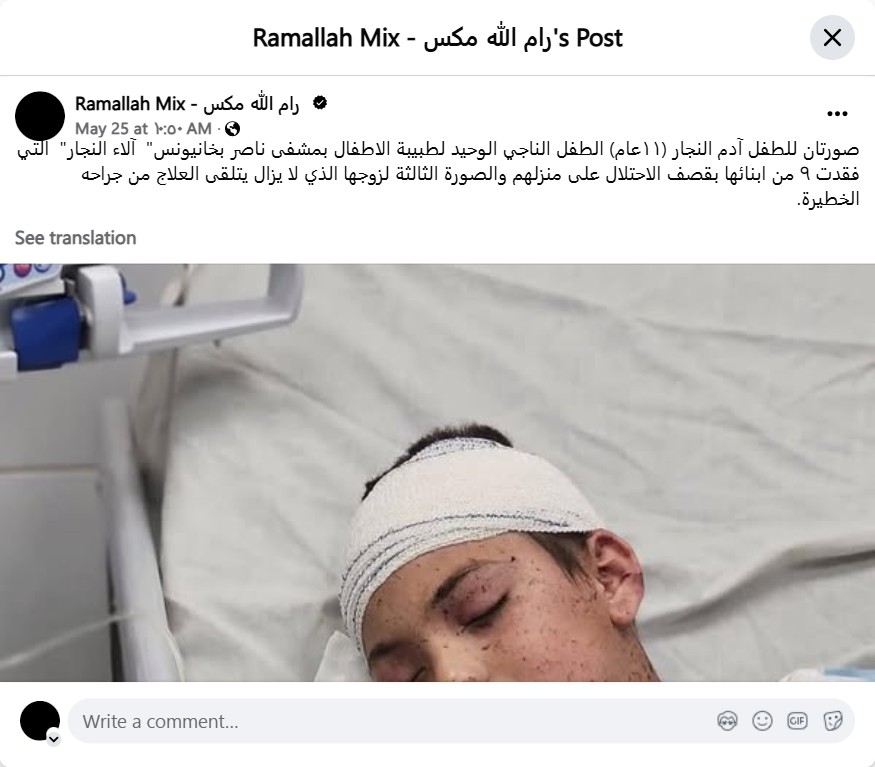875x767 pixels.
Task: Expand the commenter identity switcher arrow
Action: tap(54, 739)
